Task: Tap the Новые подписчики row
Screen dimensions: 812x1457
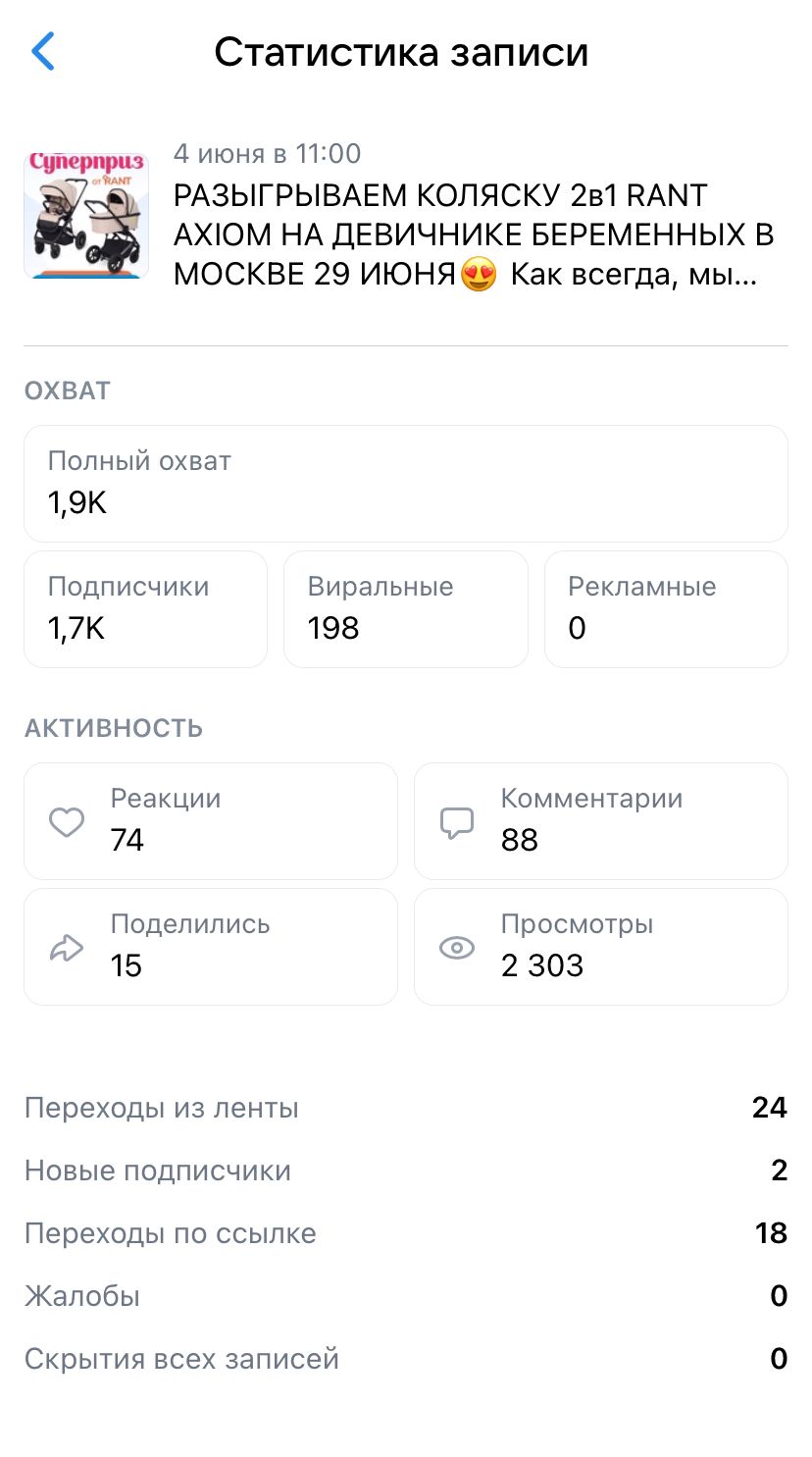Action: click(x=406, y=1171)
